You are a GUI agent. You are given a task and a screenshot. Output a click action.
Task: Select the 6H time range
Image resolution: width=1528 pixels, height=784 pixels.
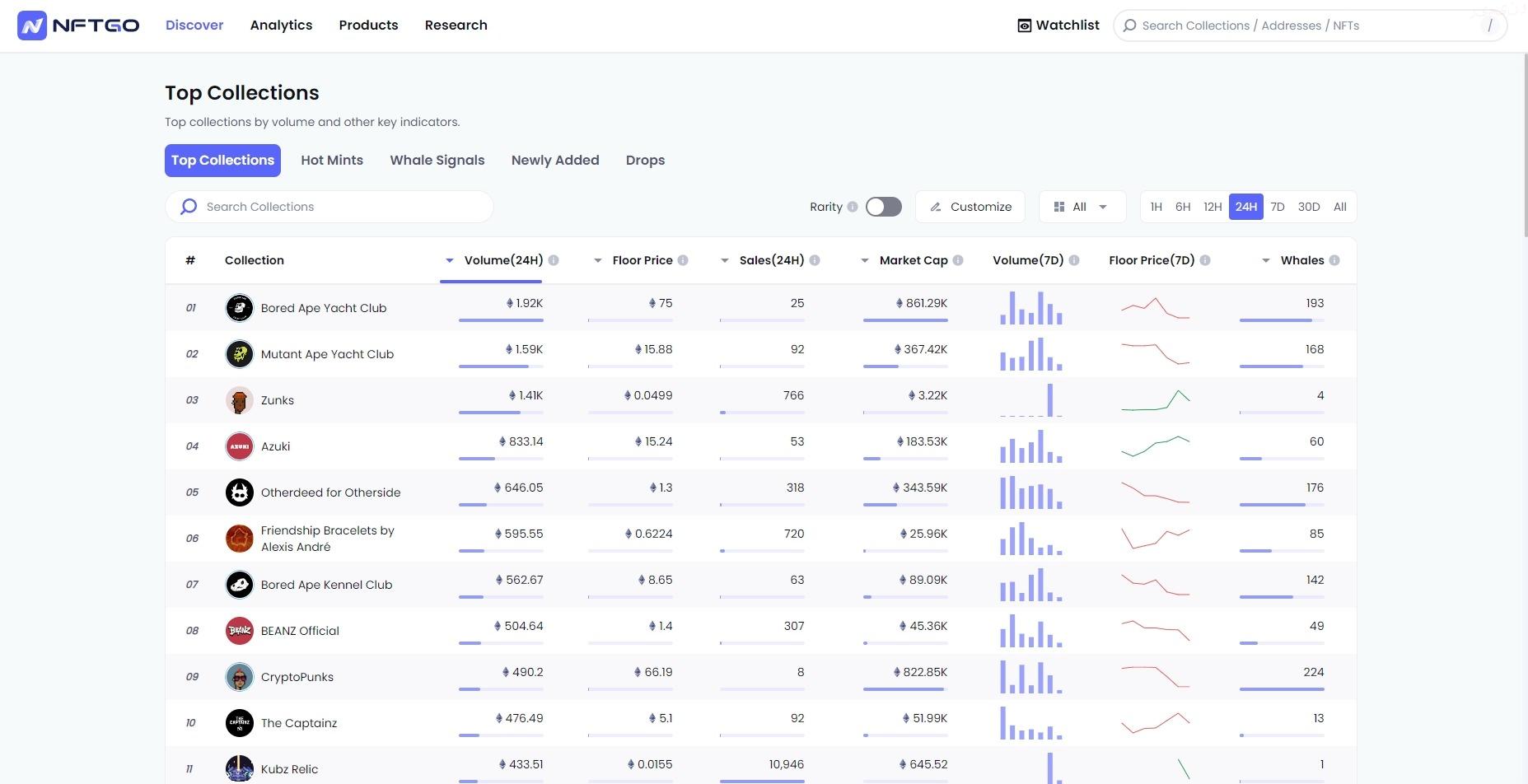coord(1183,207)
